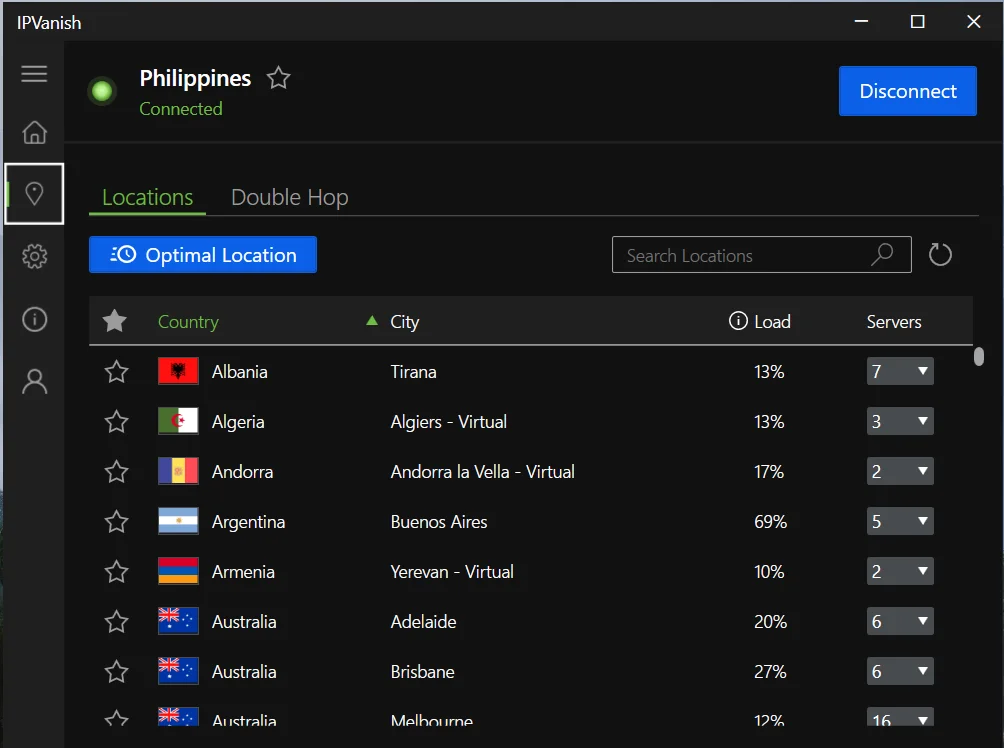Sort the list by City column
Screen dimensions: 1004x748
click(x=405, y=321)
